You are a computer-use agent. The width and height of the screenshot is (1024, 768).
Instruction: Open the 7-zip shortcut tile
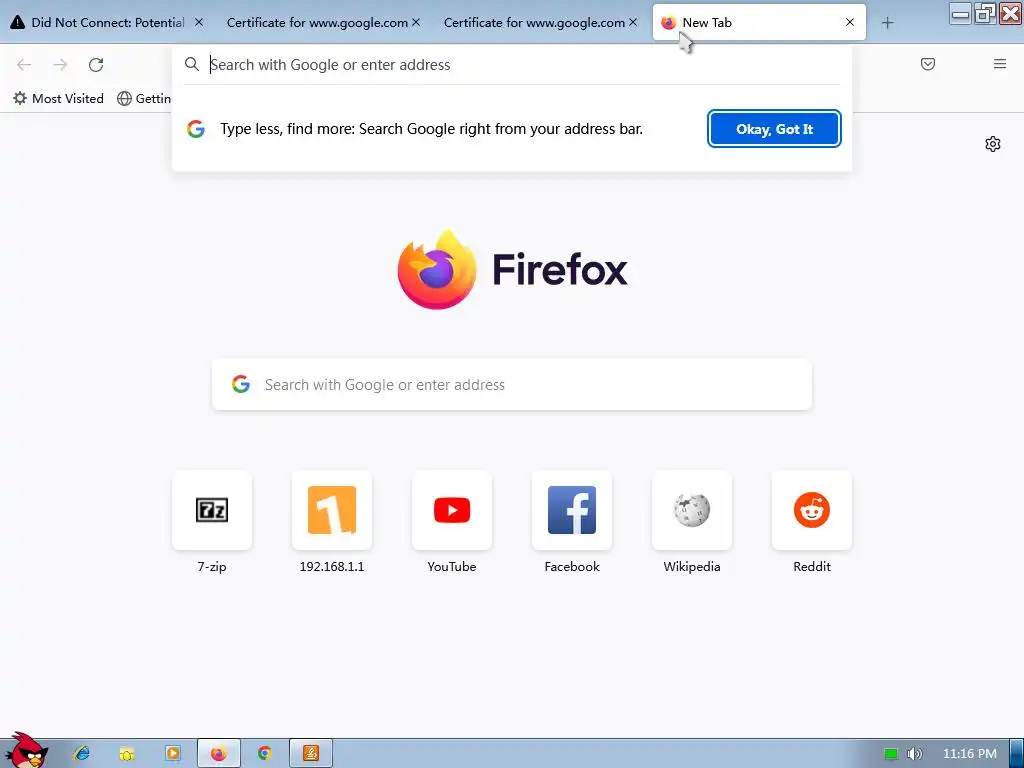(212, 510)
